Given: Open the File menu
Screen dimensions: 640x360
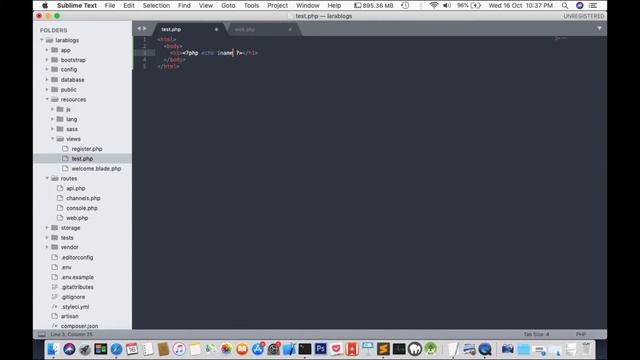Looking at the screenshot, I should coord(110,5).
